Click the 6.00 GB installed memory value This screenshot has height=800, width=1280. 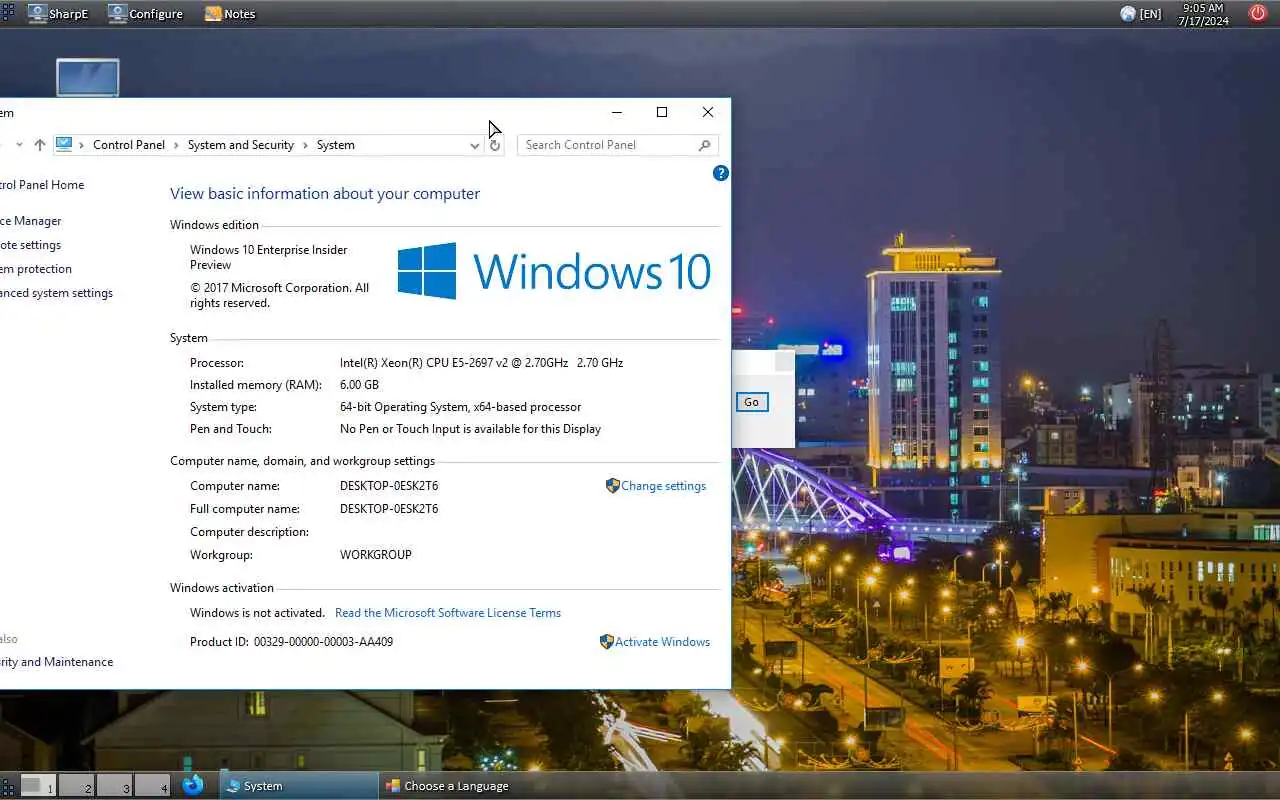pyautogui.click(x=359, y=385)
